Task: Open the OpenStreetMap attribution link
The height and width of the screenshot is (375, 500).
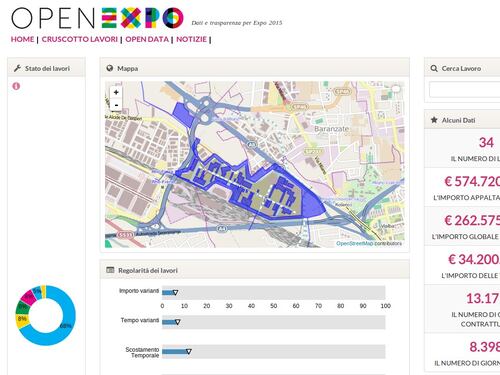Action: coord(355,244)
